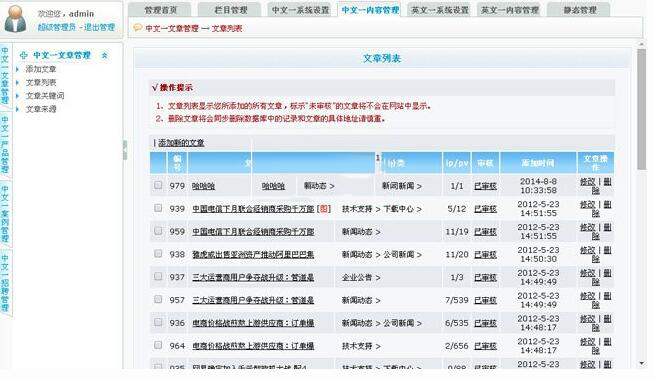Image resolution: width=654 pixels, height=380 pixels.
Task: Click the 审核 column header
Action: pyautogui.click(x=485, y=163)
